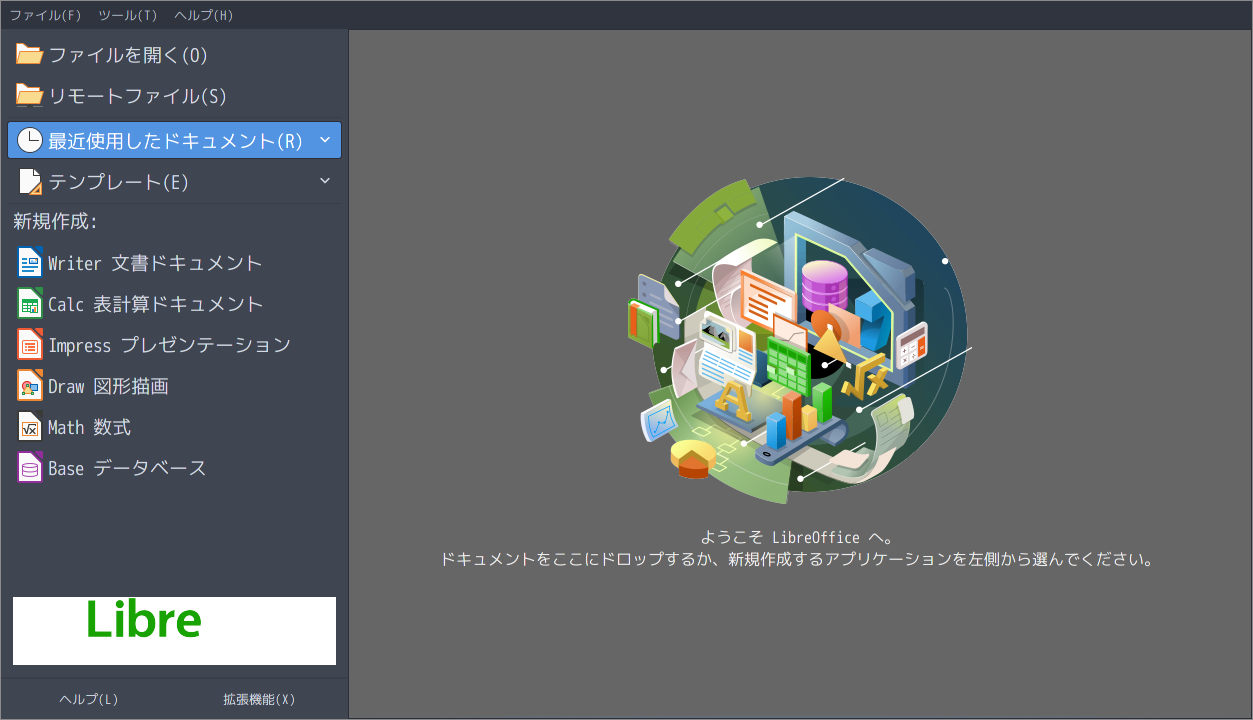Viewport: 1253px width, 720px height.
Task: Expand the templates dropdown arrow
Action: coord(324,181)
